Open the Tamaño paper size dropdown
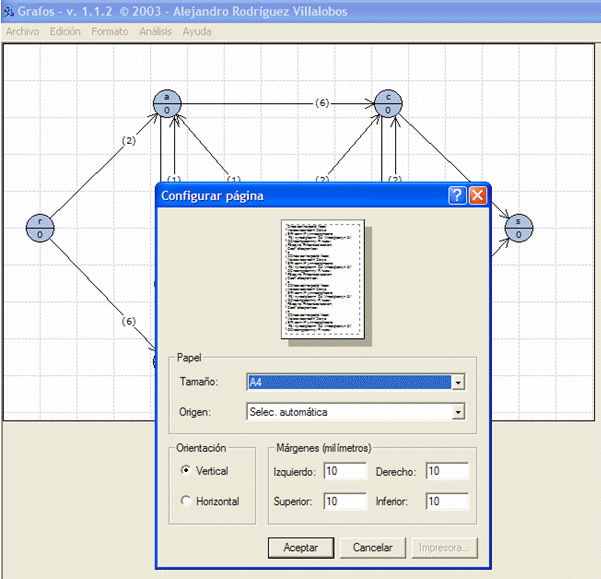The image size is (601, 579). tap(458, 382)
